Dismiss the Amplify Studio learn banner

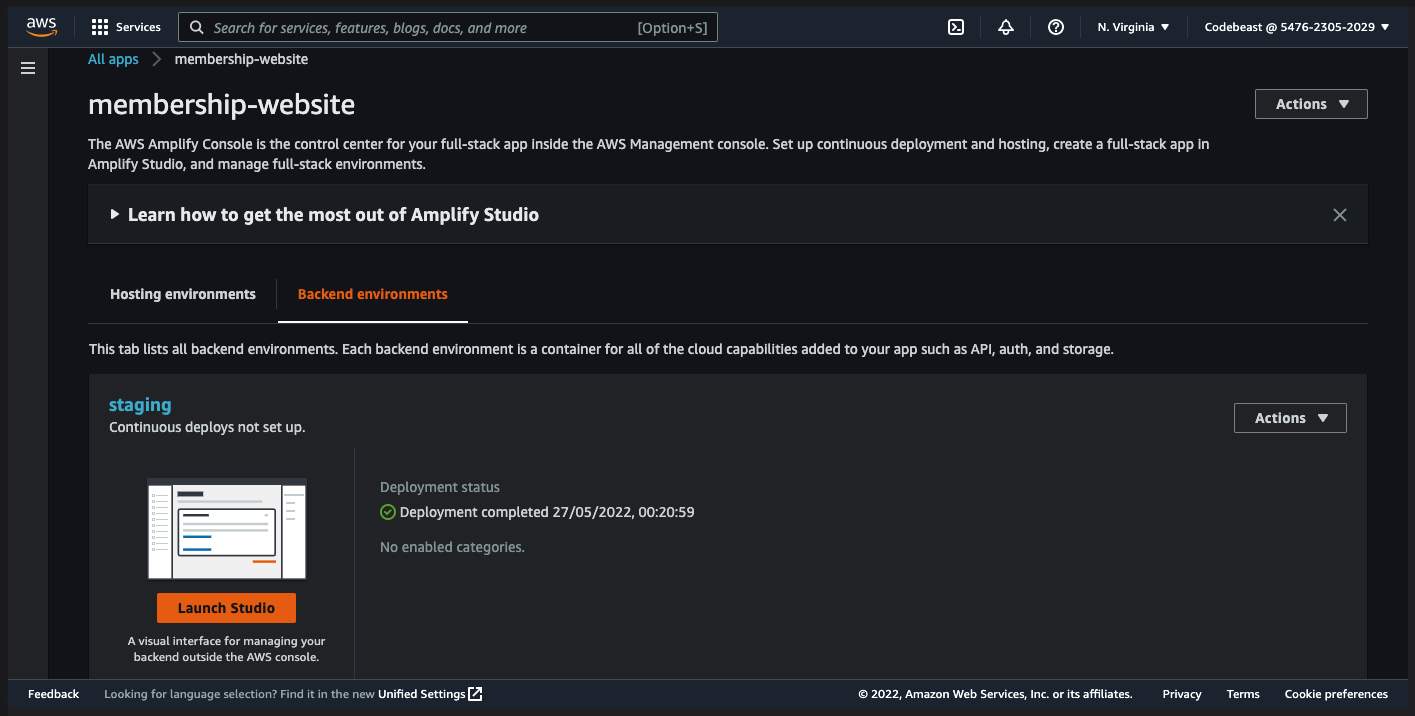click(x=1340, y=215)
